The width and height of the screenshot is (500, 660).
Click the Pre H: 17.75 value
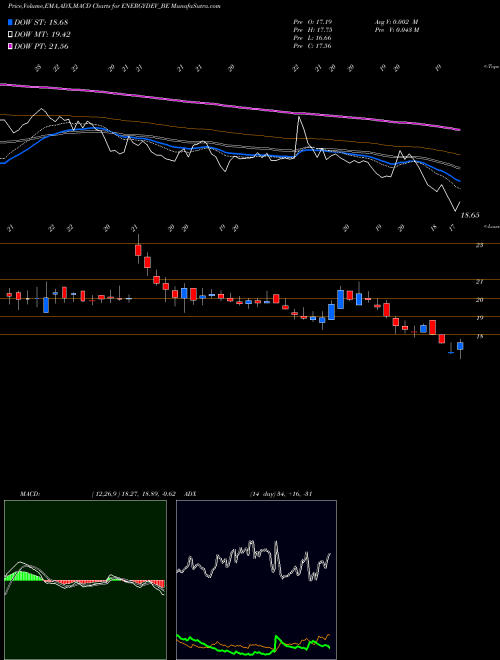(313, 30)
